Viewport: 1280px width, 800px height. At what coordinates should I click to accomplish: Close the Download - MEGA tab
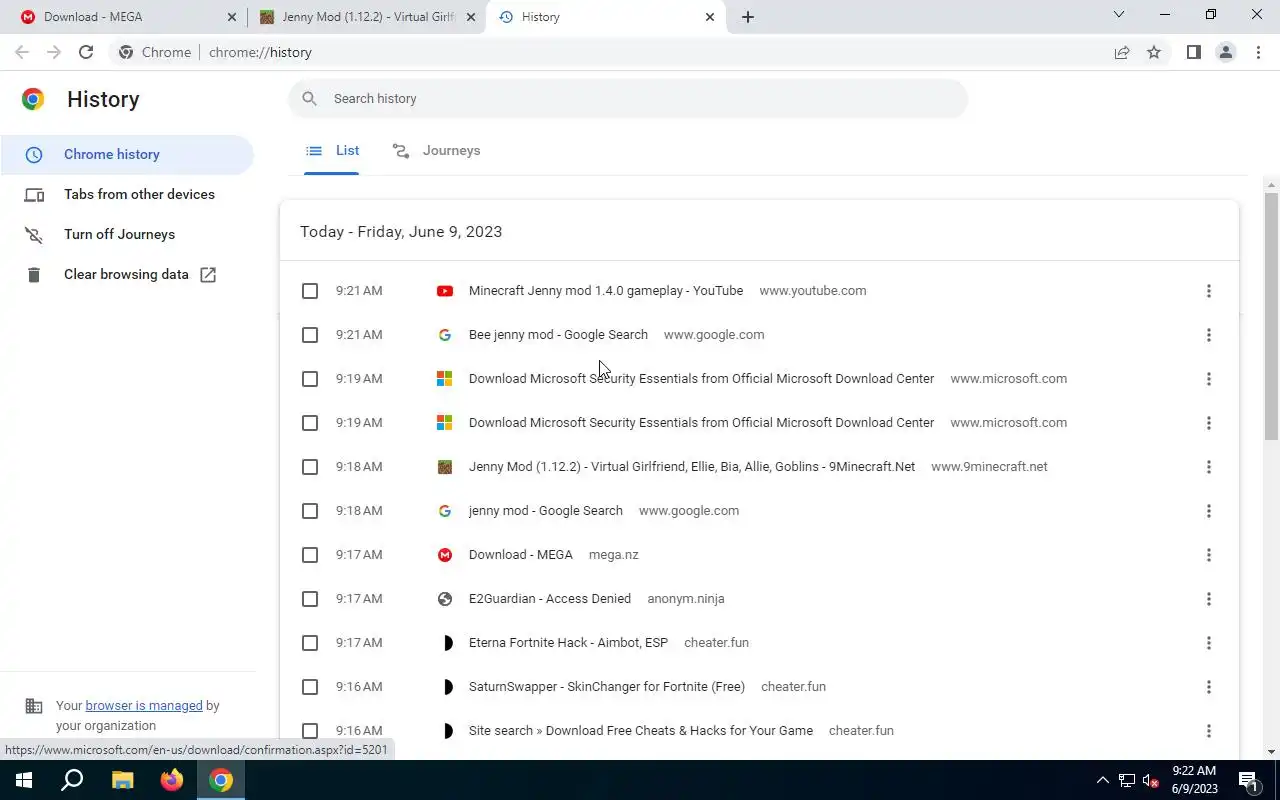231,17
